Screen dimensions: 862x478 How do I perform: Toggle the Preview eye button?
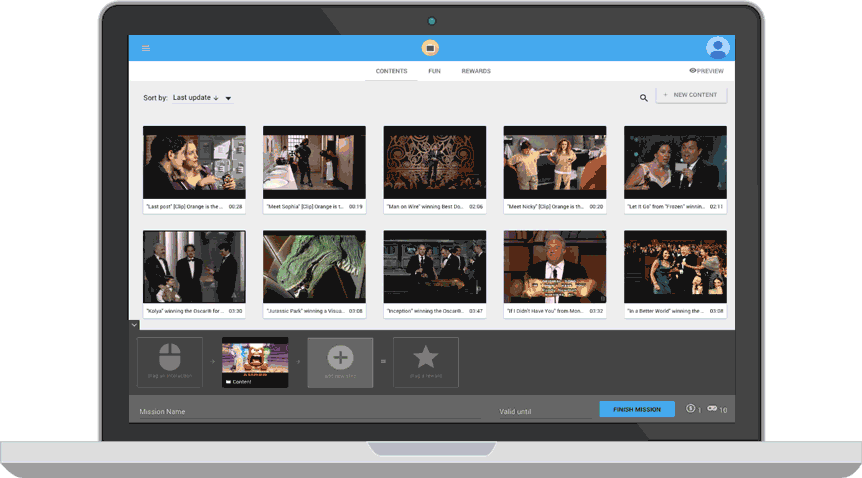tap(706, 71)
